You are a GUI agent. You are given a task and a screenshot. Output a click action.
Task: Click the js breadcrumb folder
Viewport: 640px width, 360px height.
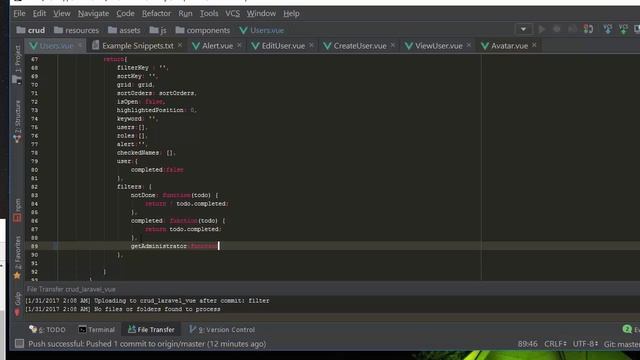click(158, 30)
